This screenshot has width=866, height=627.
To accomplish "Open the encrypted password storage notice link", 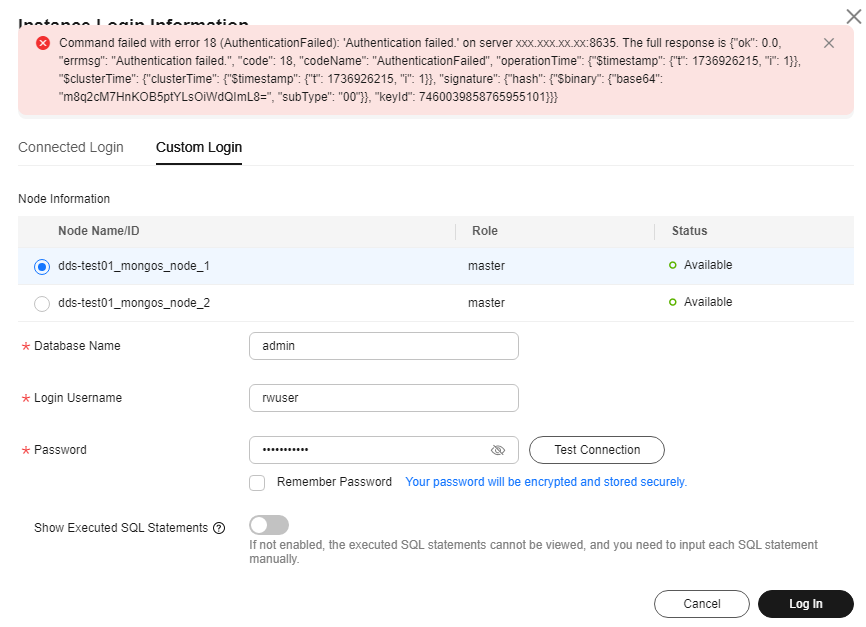I will (x=545, y=482).
